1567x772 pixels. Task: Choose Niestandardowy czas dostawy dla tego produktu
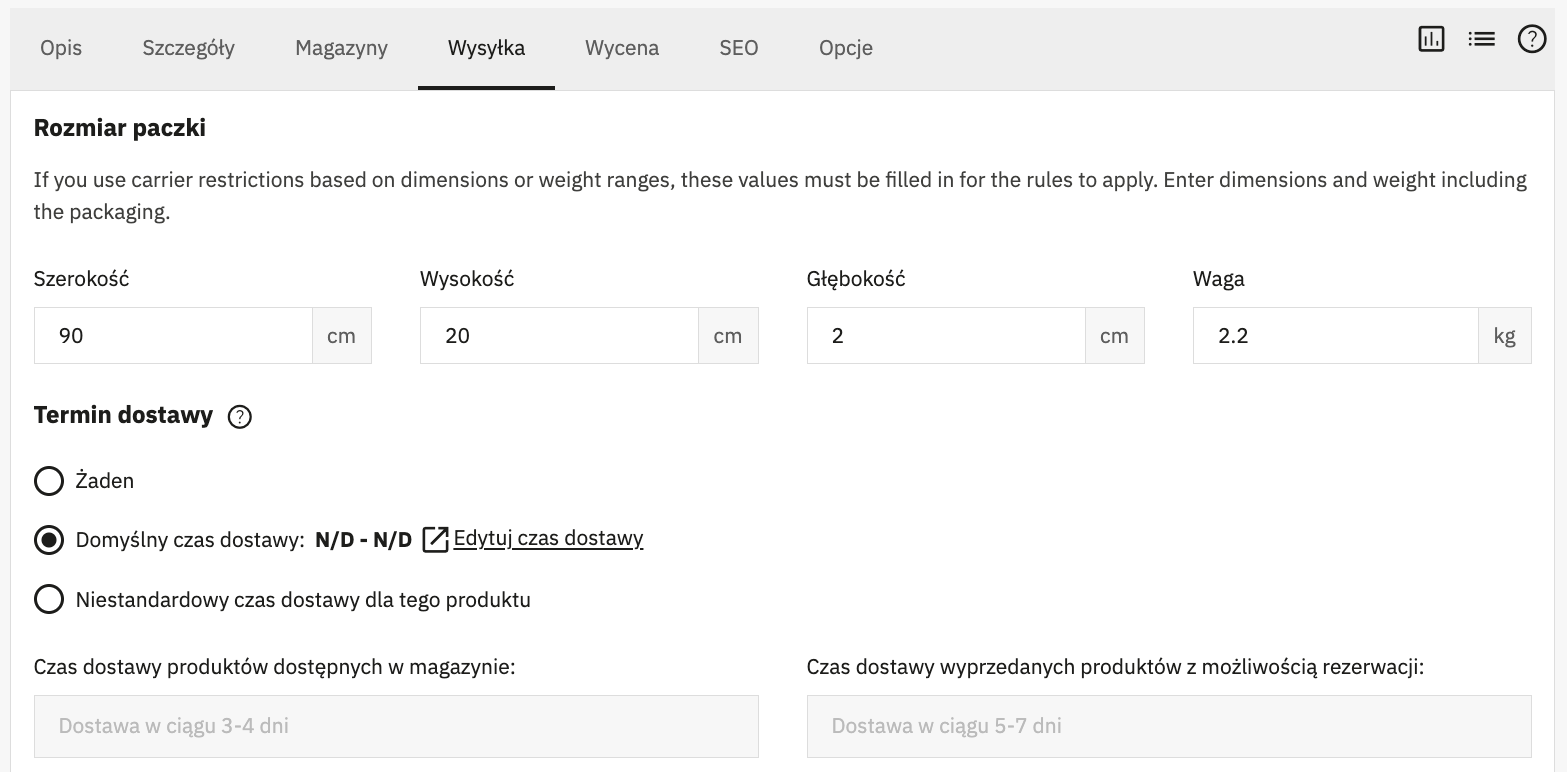(x=49, y=600)
